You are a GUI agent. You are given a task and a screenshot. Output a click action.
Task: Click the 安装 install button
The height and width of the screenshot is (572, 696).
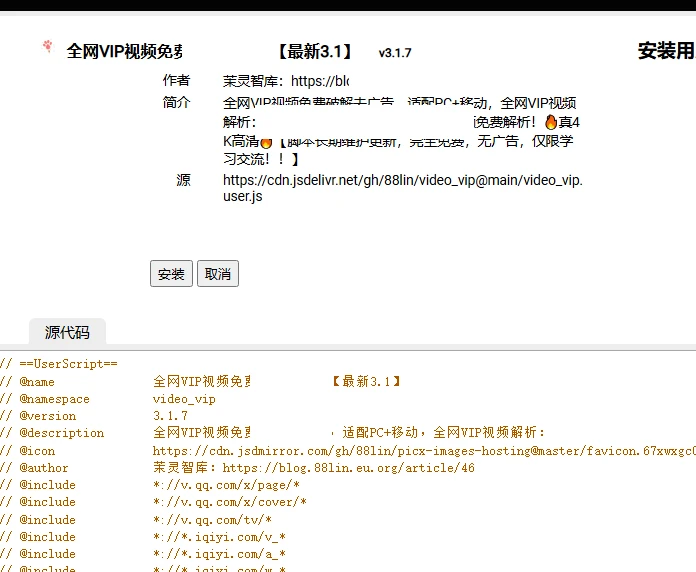point(171,273)
